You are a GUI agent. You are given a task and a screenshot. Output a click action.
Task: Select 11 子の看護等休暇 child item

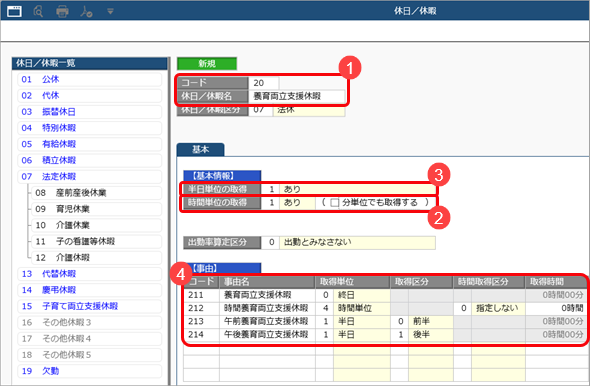(96, 241)
